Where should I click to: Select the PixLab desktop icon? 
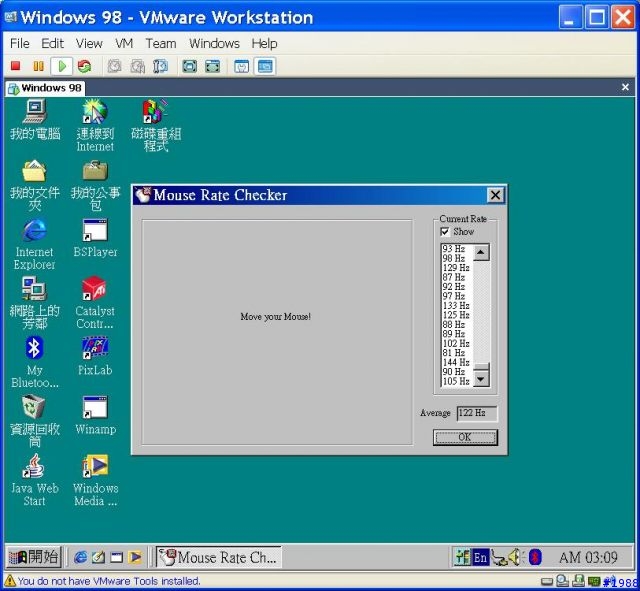95,356
